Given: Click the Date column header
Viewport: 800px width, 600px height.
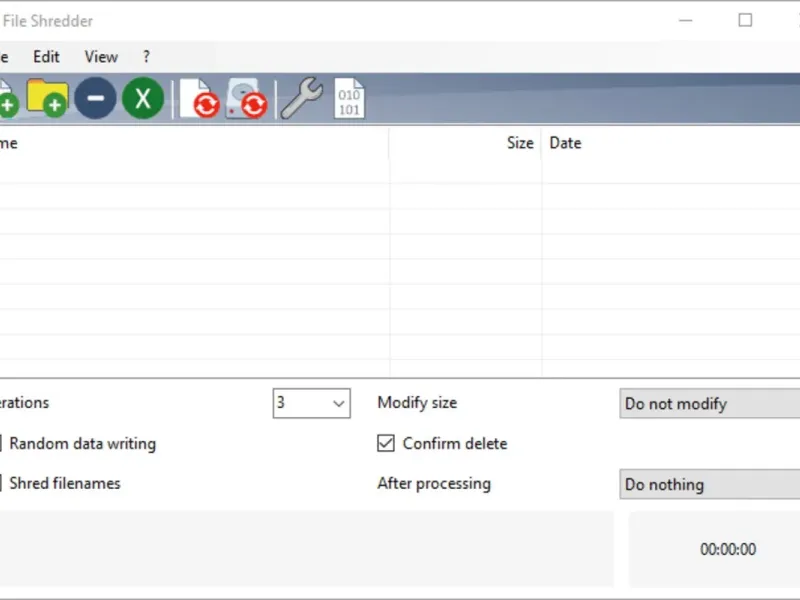Looking at the screenshot, I should [671, 143].
